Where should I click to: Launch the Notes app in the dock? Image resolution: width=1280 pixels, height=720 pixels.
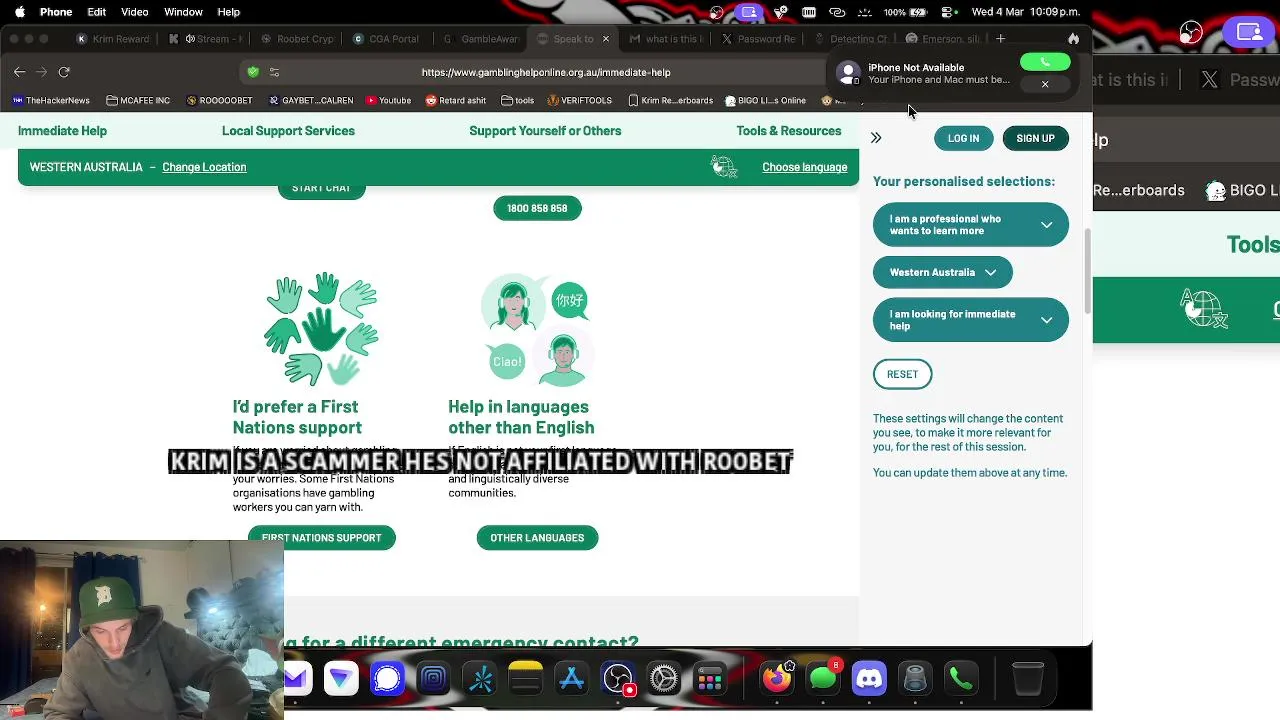525,679
